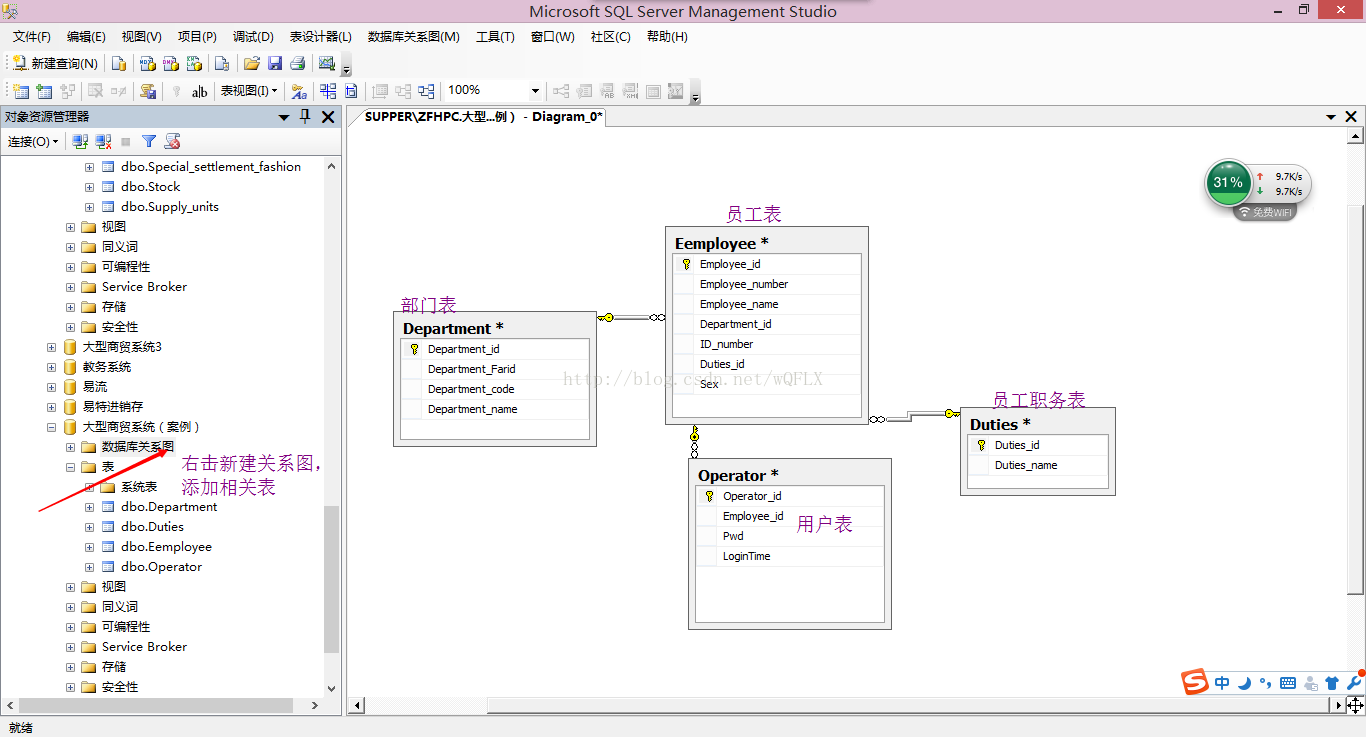
Task: Click the Arrange Tables icon
Action: pos(426,91)
